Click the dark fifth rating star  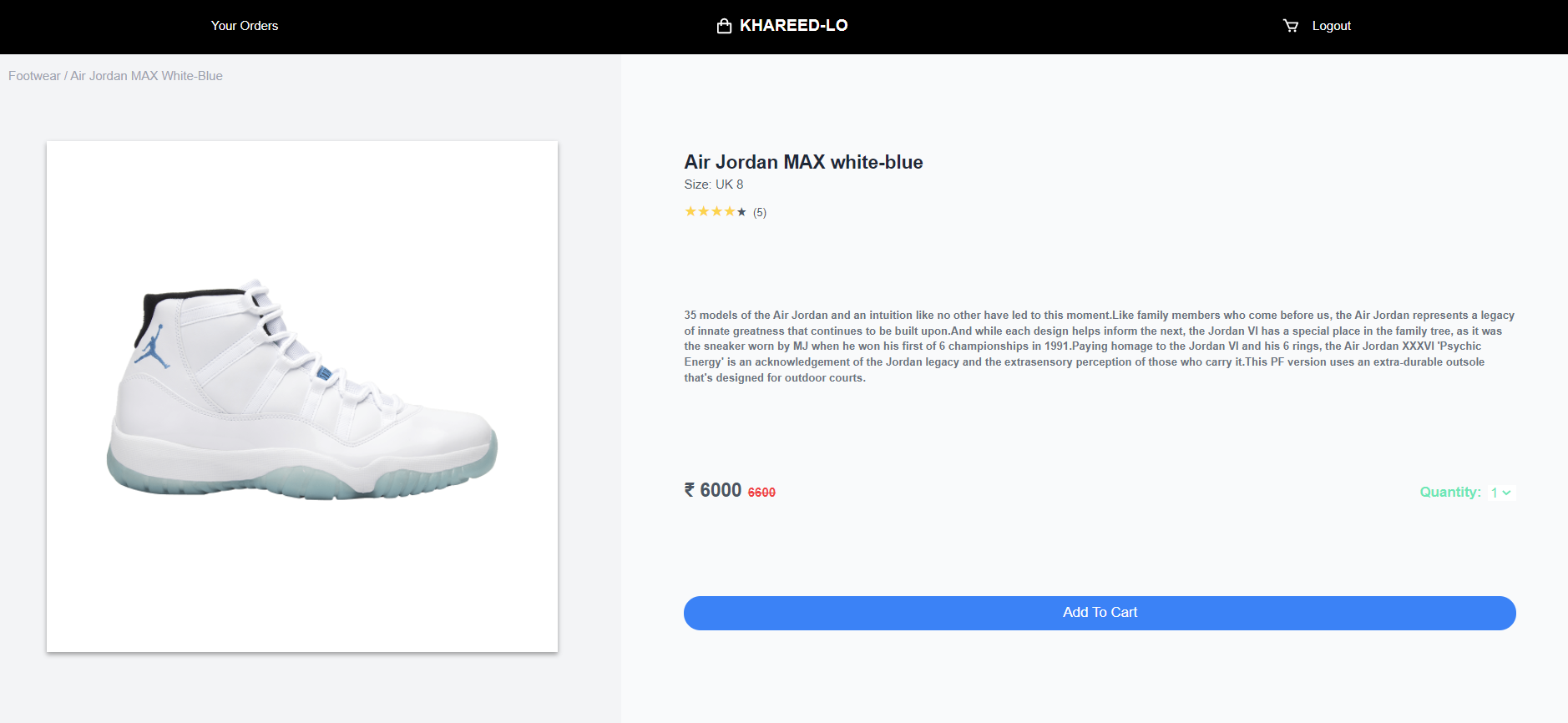click(x=741, y=212)
